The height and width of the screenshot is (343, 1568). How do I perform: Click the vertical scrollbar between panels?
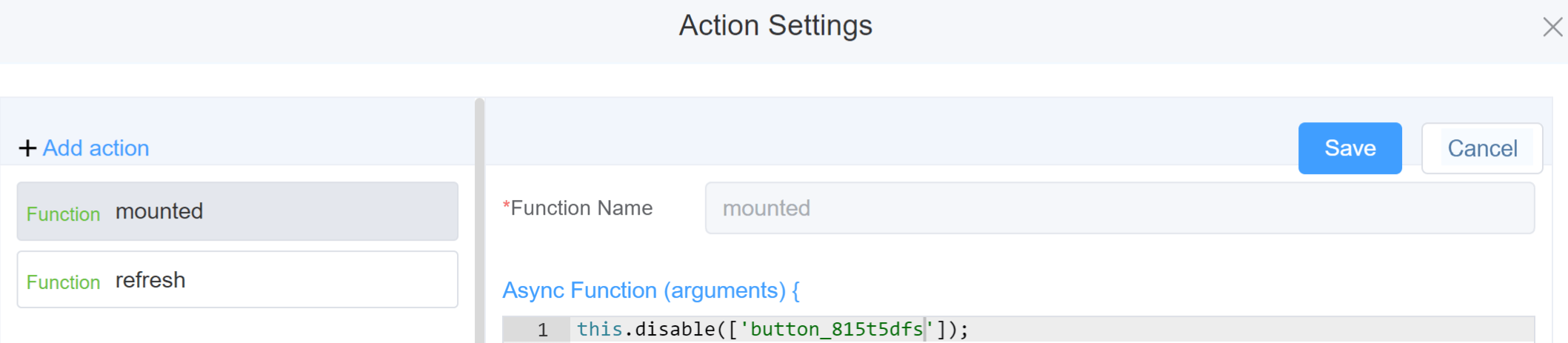480,220
